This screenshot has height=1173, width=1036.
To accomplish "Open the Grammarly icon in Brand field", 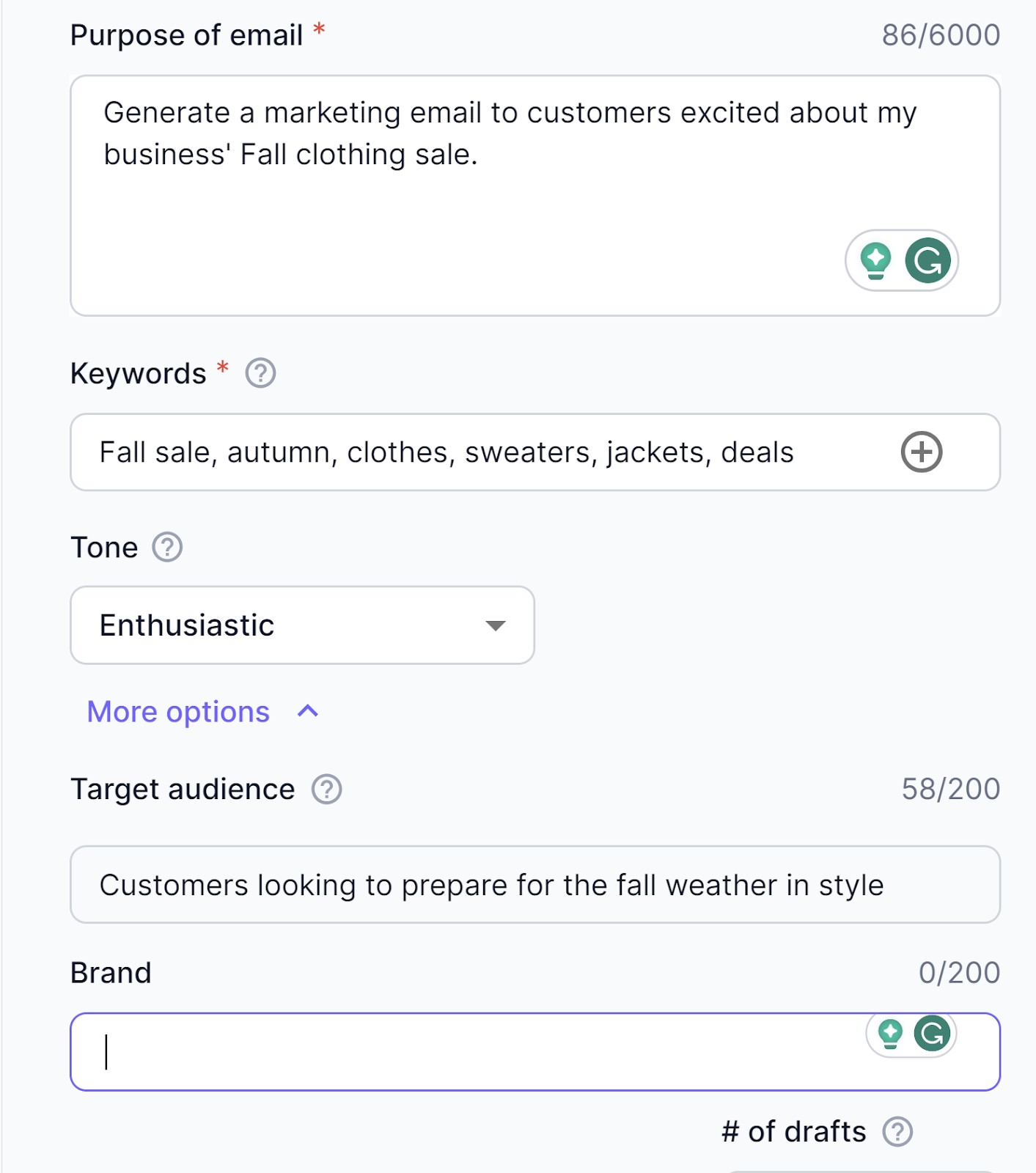I will pos(932,1033).
